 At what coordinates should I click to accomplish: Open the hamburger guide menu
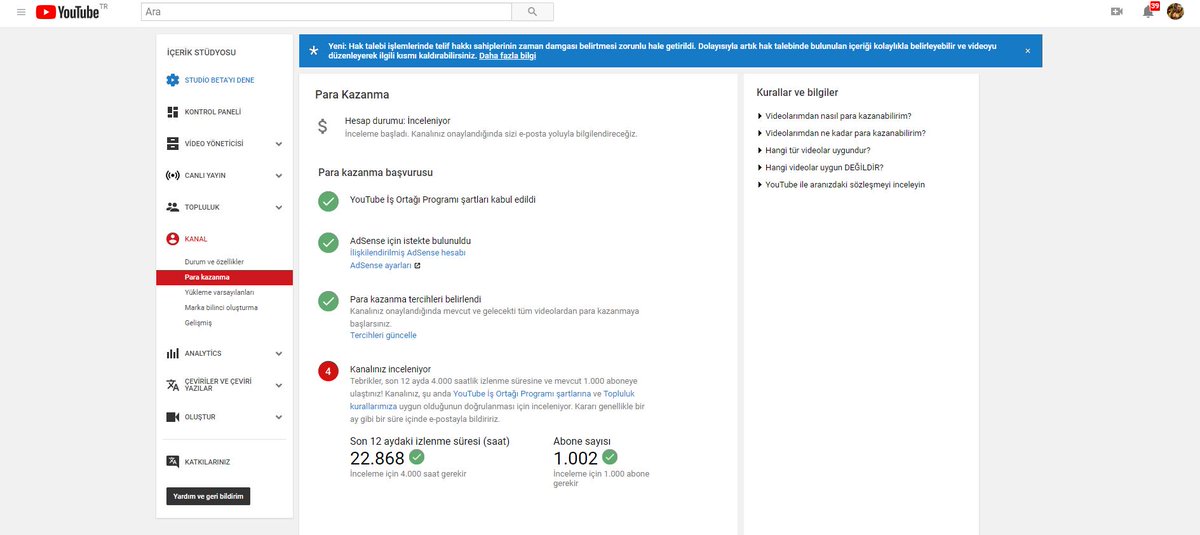pyautogui.click(x=21, y=12)
